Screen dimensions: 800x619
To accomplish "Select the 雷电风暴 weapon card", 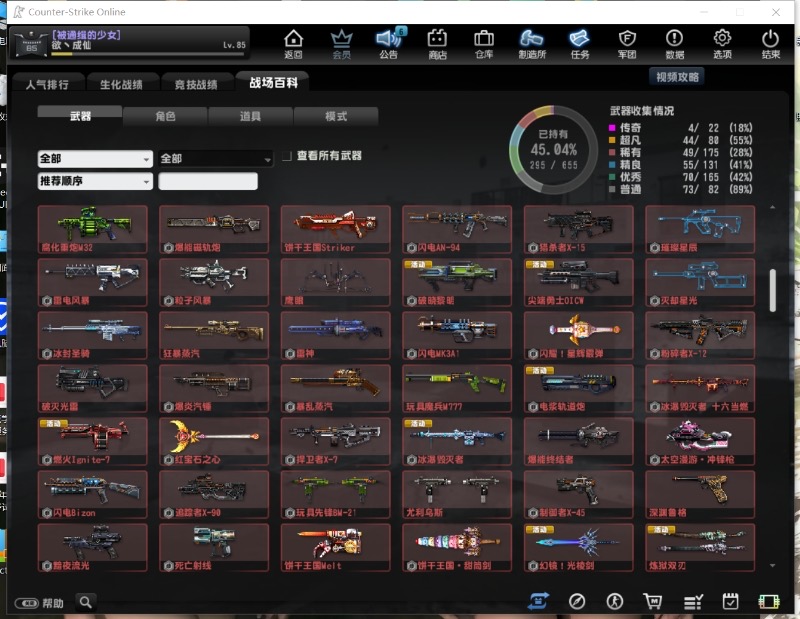I will (x=92, y=282).
